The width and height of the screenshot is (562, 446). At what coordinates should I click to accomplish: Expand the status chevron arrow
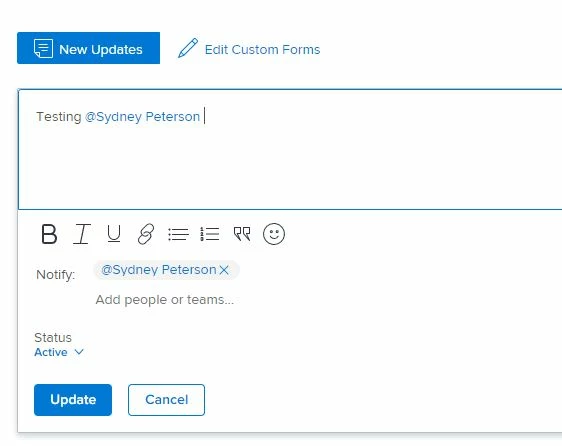tap(79, 352)
